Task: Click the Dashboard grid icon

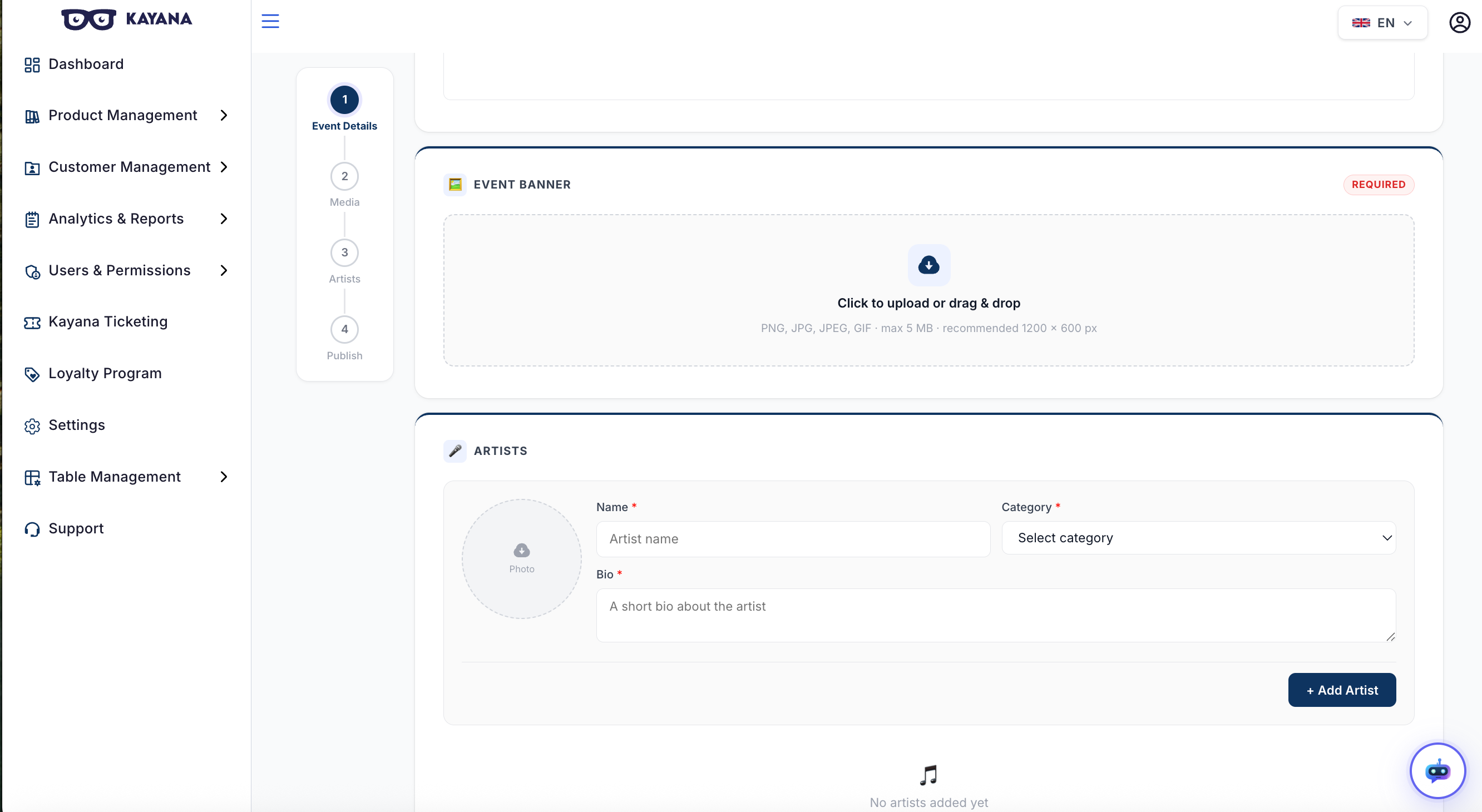Action: point(32,65)
